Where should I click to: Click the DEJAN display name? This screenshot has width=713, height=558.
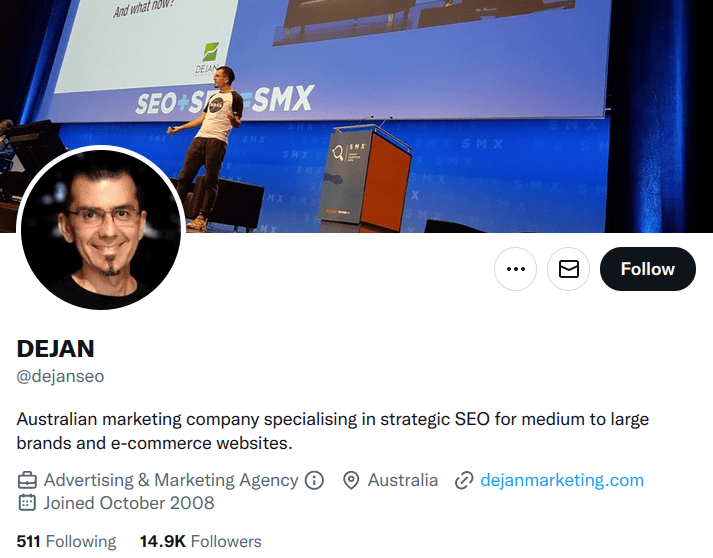55,349
